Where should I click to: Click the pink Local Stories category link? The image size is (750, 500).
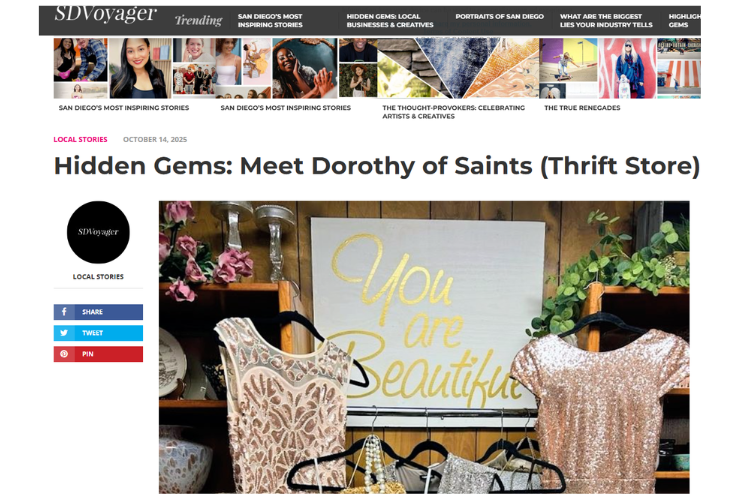click(x=80, y=139)
